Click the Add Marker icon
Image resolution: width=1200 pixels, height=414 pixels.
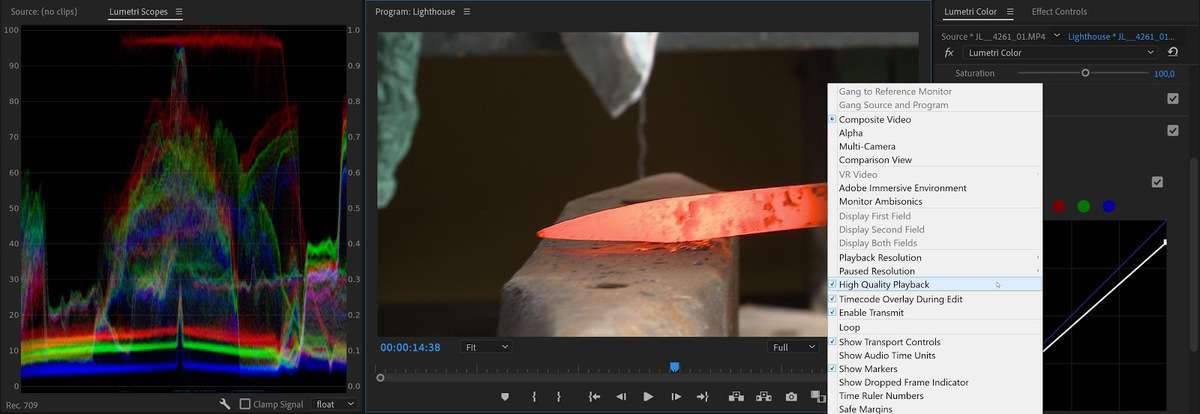pos(505,397)
